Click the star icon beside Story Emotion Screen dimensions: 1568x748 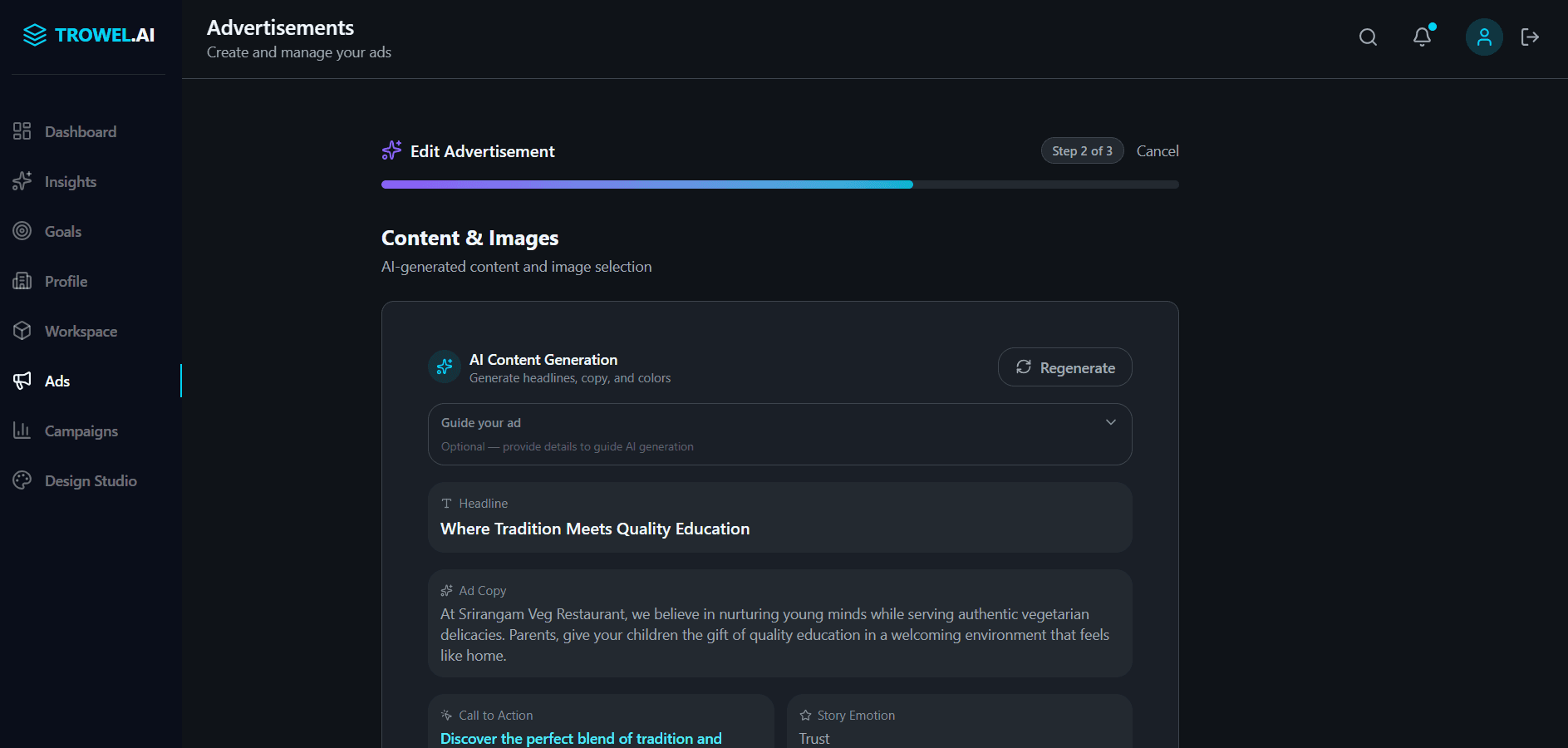coord(805,716)
